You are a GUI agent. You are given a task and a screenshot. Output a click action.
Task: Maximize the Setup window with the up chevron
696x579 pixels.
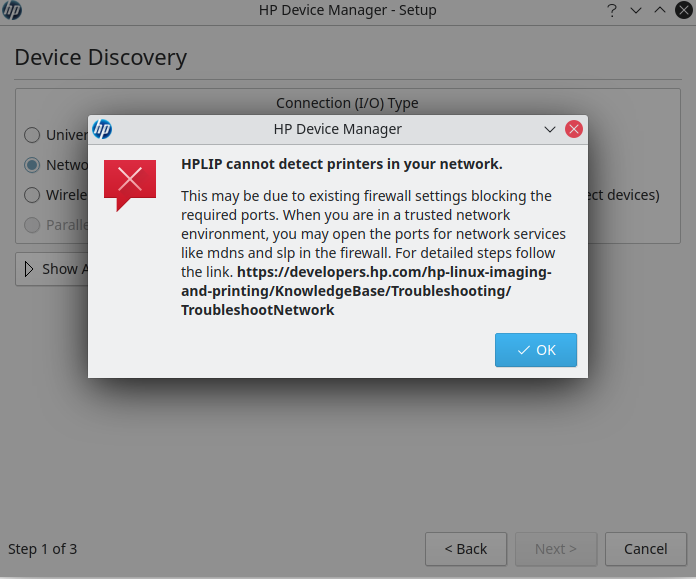[x=660, y=10]
